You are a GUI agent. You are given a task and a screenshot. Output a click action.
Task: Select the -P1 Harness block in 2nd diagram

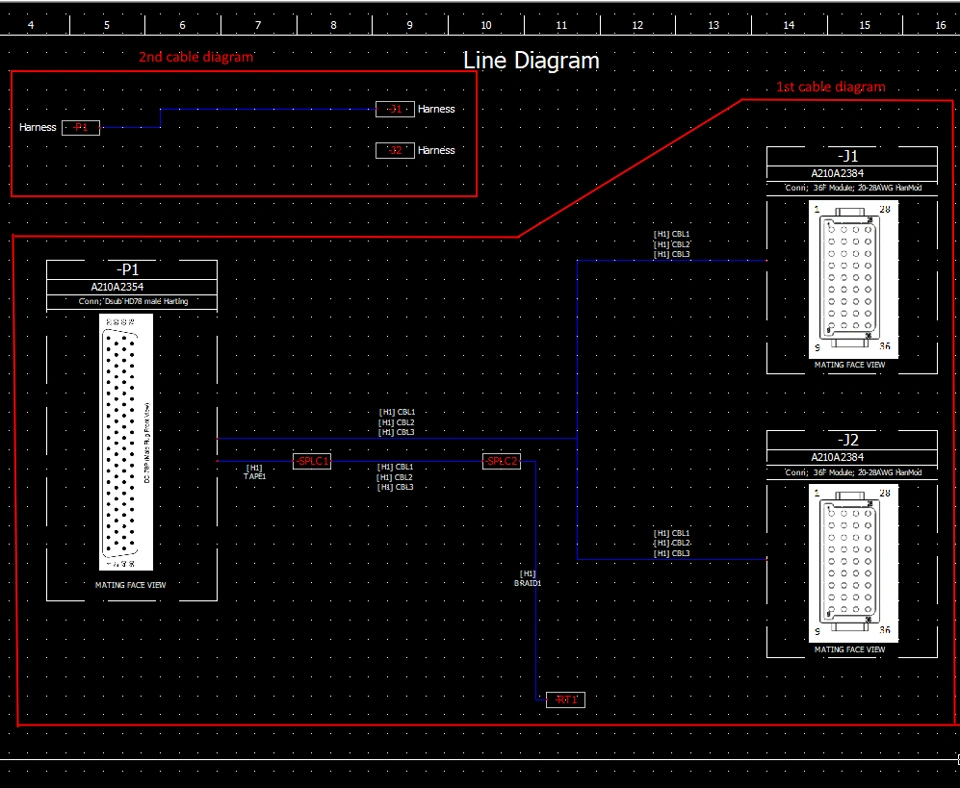pos(81,127)
